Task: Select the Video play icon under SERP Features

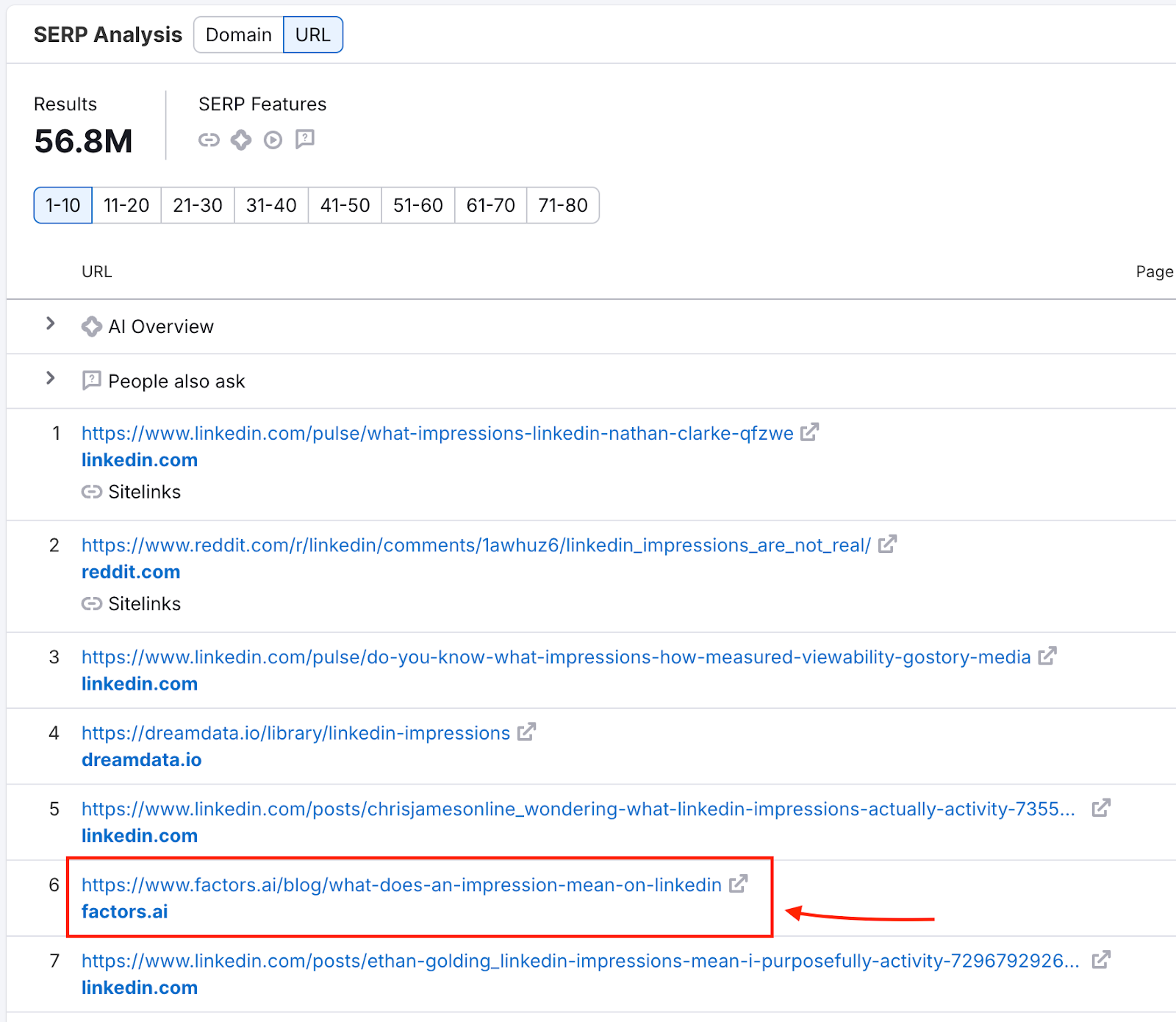Action: click(273, 140)
